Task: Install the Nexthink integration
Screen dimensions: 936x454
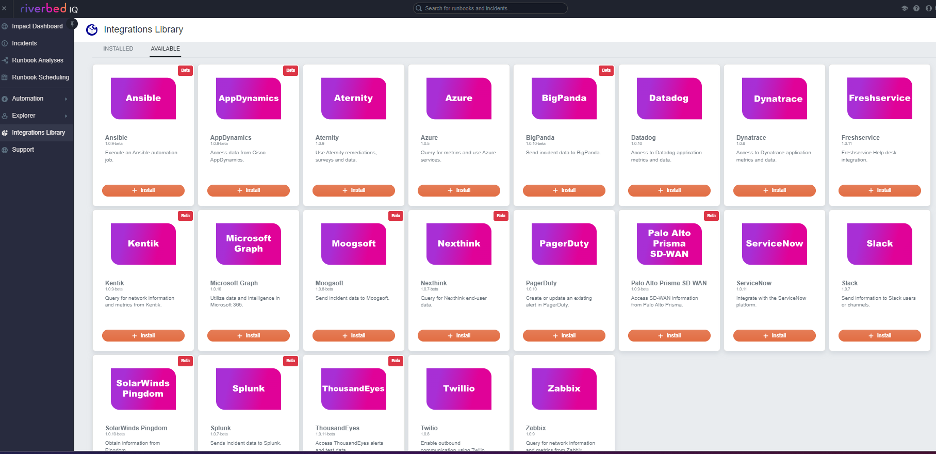Action: [458, 335]
